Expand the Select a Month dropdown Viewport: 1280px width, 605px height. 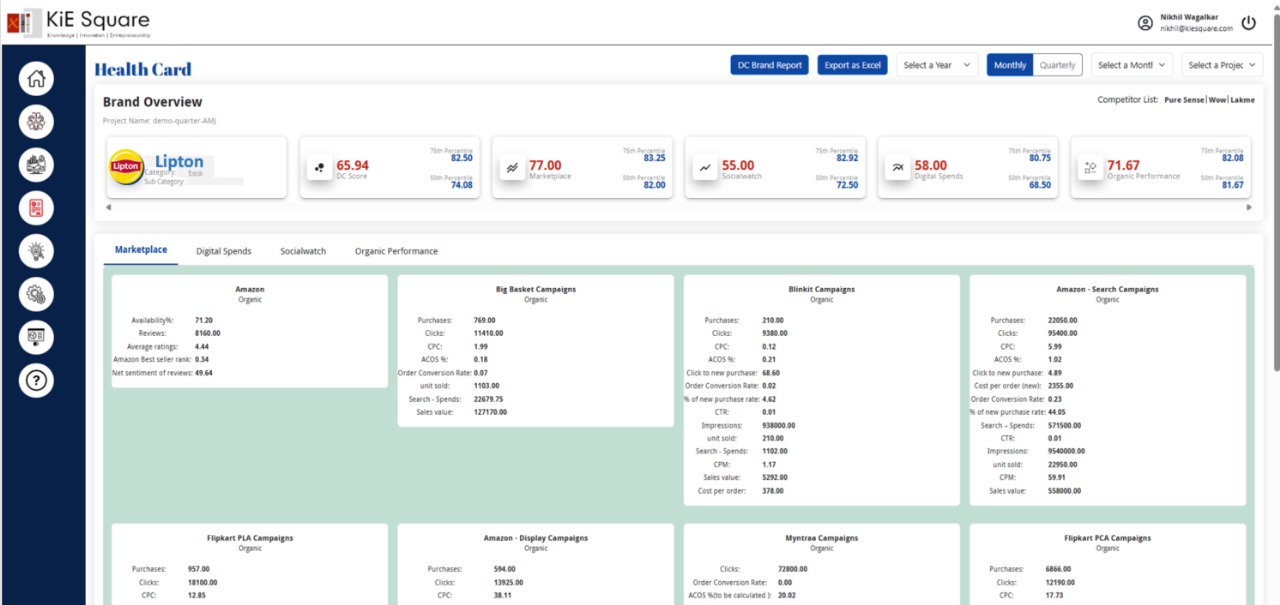[1131, 64]
